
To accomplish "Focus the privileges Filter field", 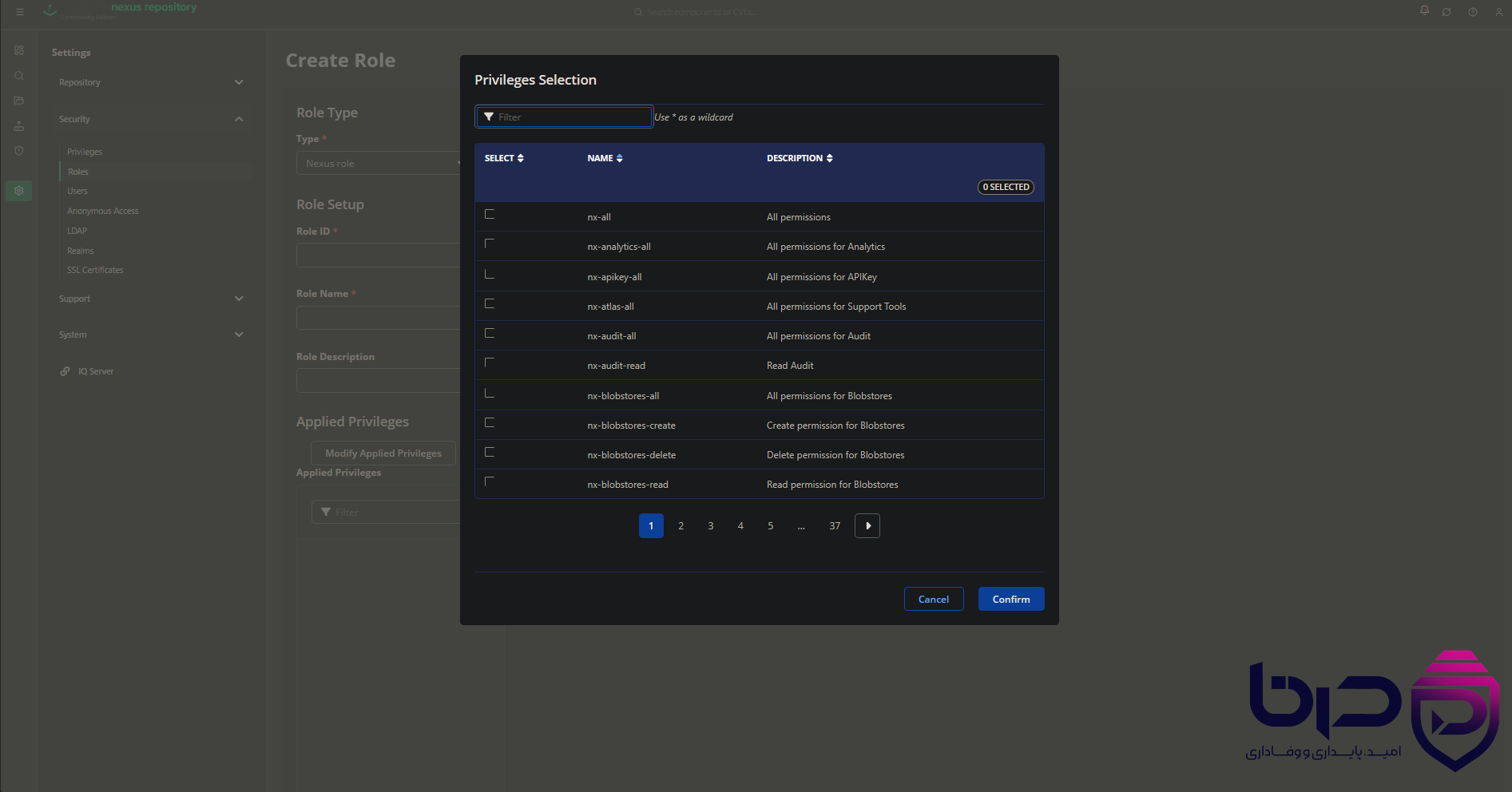I will pos(565,117).
